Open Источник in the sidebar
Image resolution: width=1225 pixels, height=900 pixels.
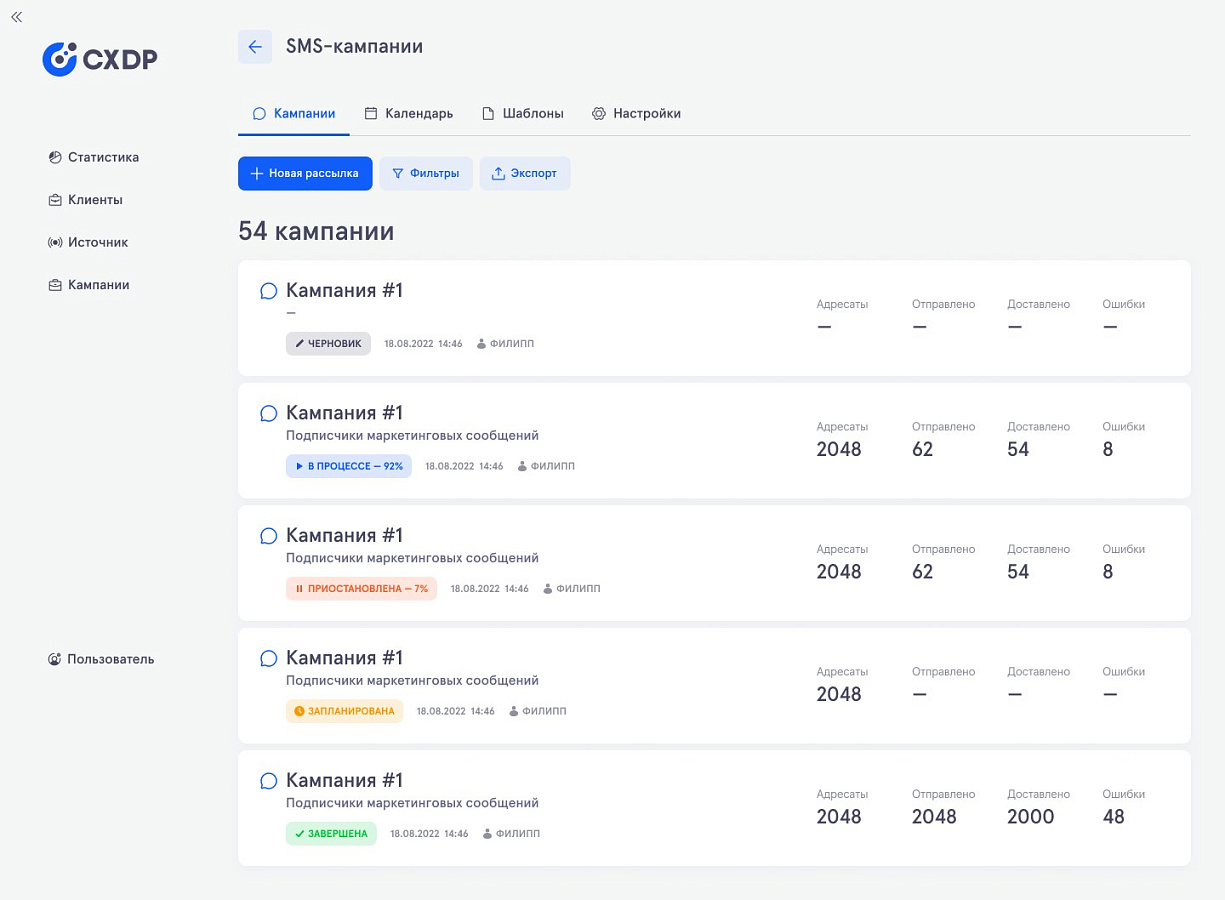coord(88,242)
